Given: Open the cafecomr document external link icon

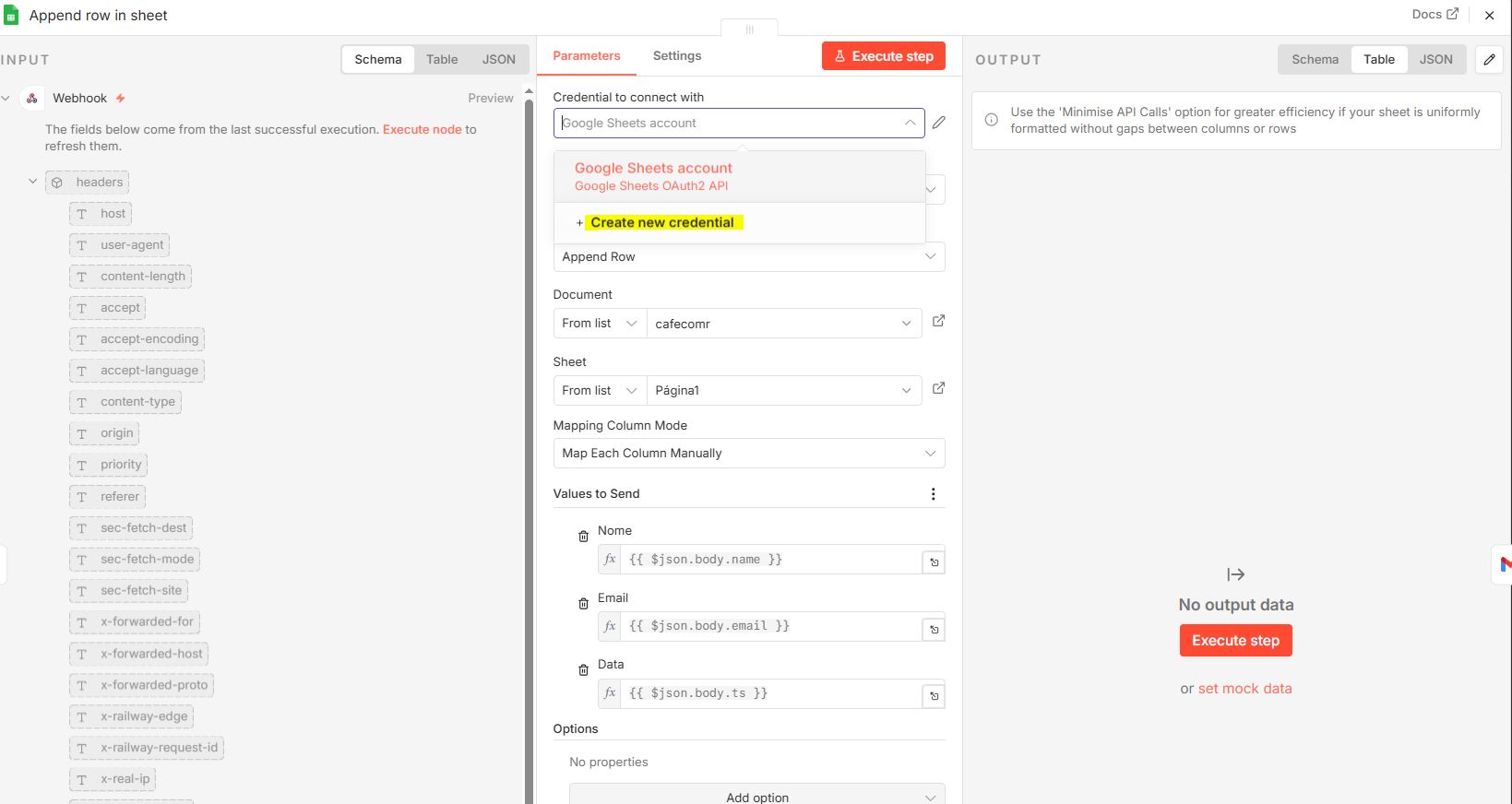Looking at the screenshot, I should tap(938, 321).
